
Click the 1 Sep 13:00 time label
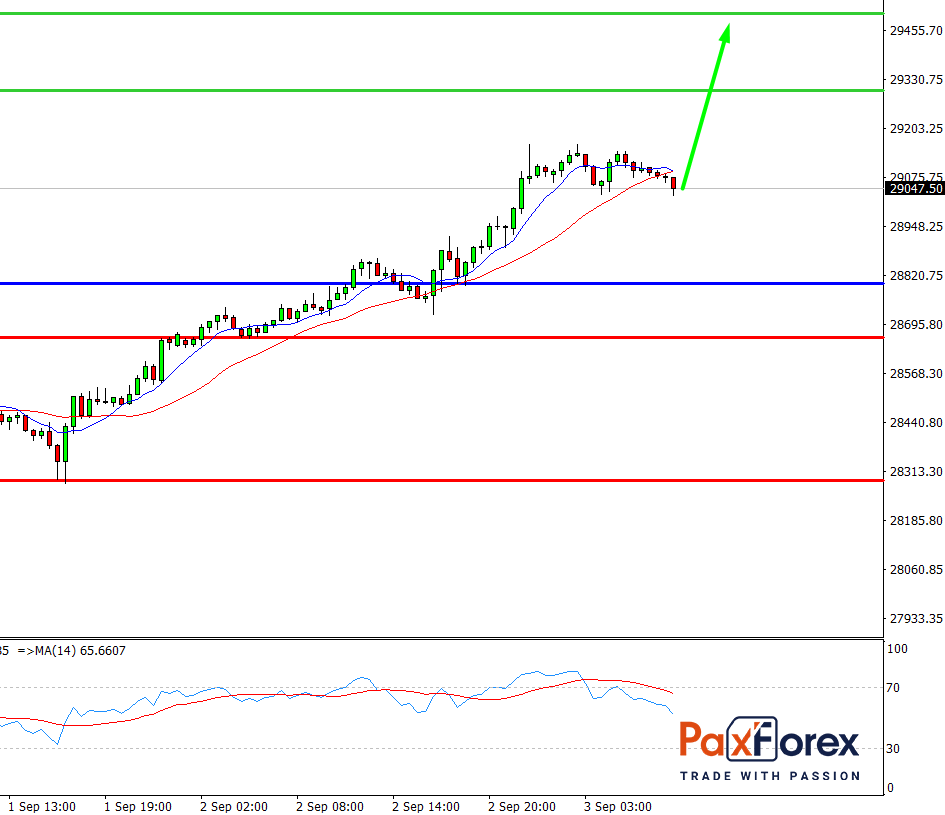[42, 807]
